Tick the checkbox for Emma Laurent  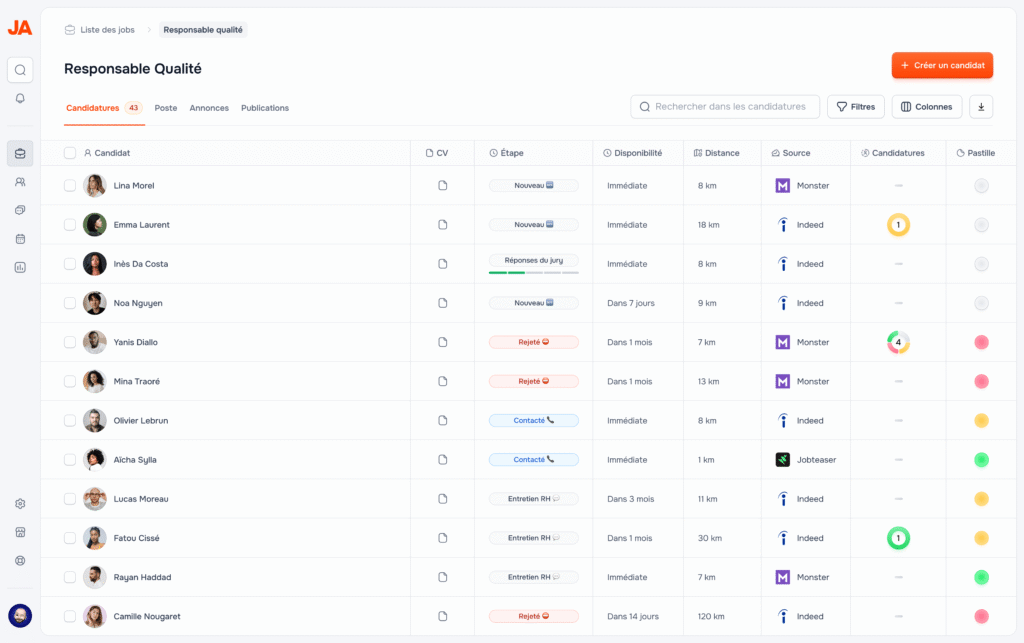(70, 225)
